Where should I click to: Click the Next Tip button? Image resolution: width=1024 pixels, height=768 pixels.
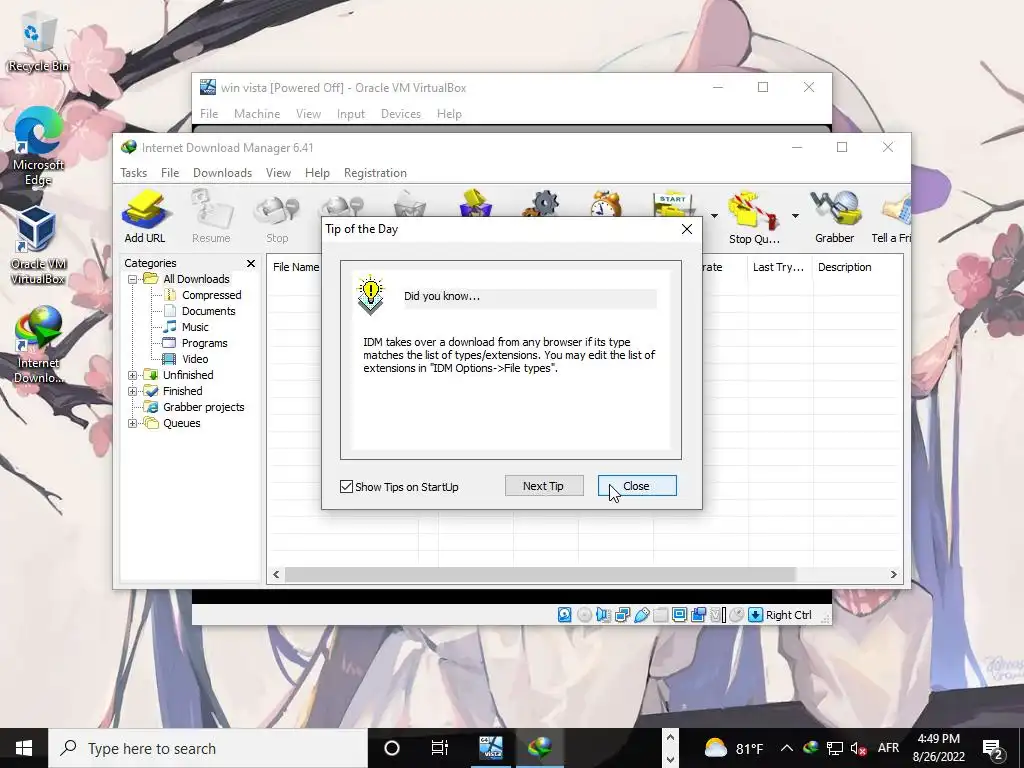click(543, 486)
